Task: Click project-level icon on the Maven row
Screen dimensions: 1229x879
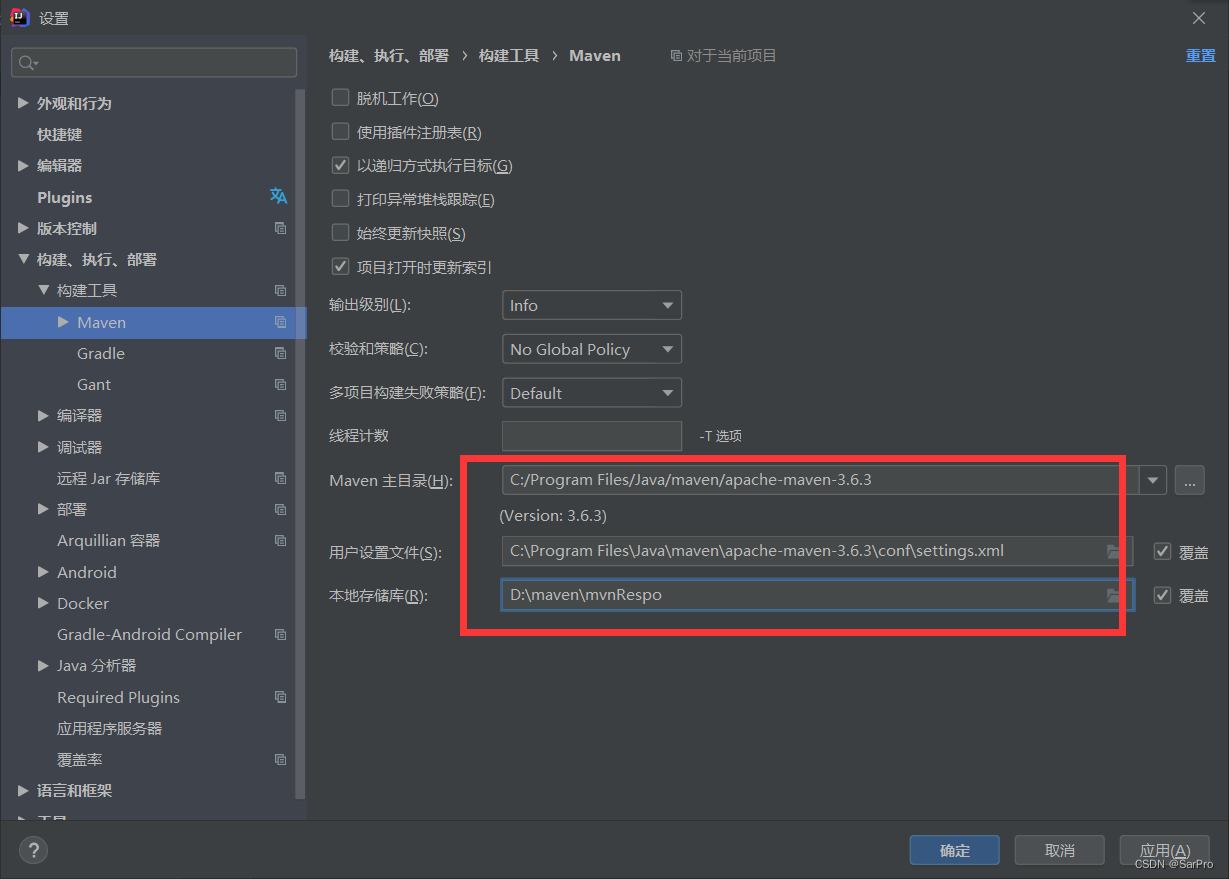Action: (x=280, y=322)
